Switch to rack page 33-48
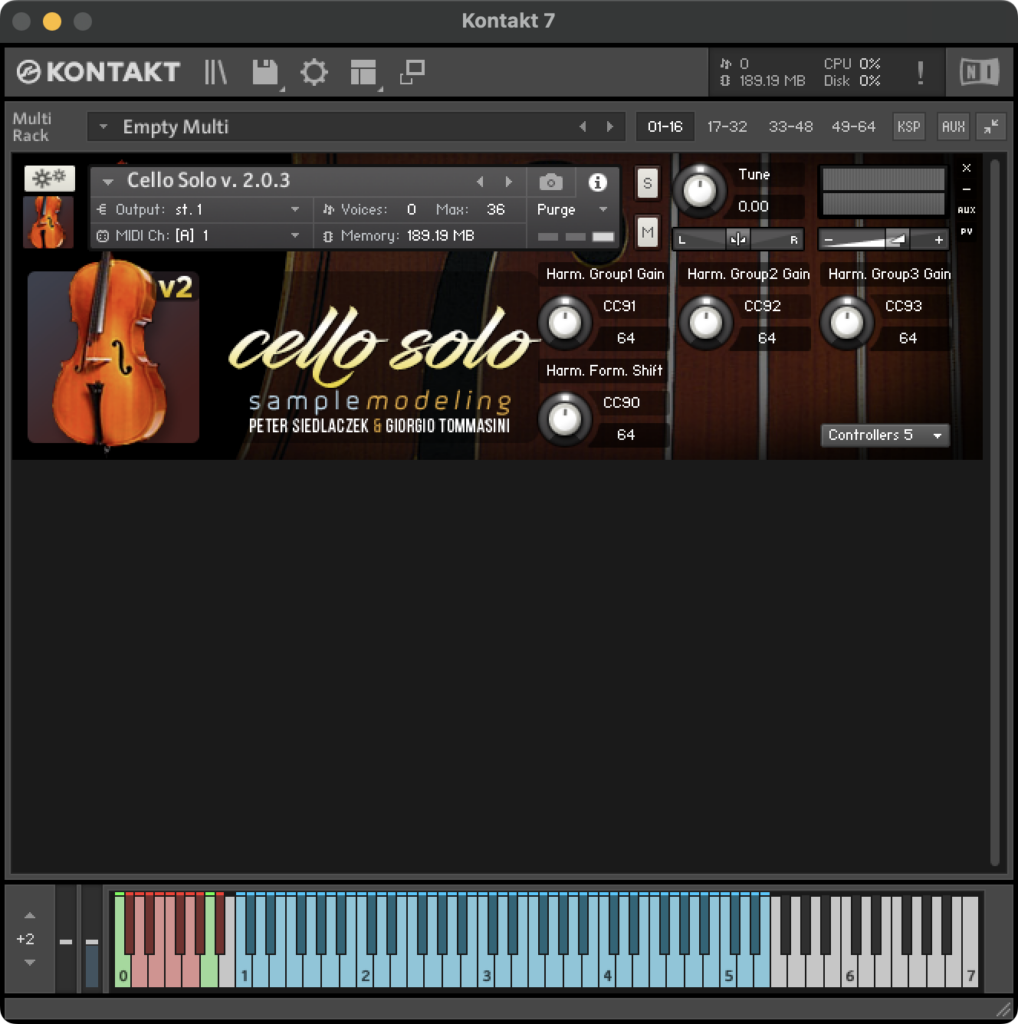Image resolution: width=1018 pixels, height=1024 pixels. [790, 127]
